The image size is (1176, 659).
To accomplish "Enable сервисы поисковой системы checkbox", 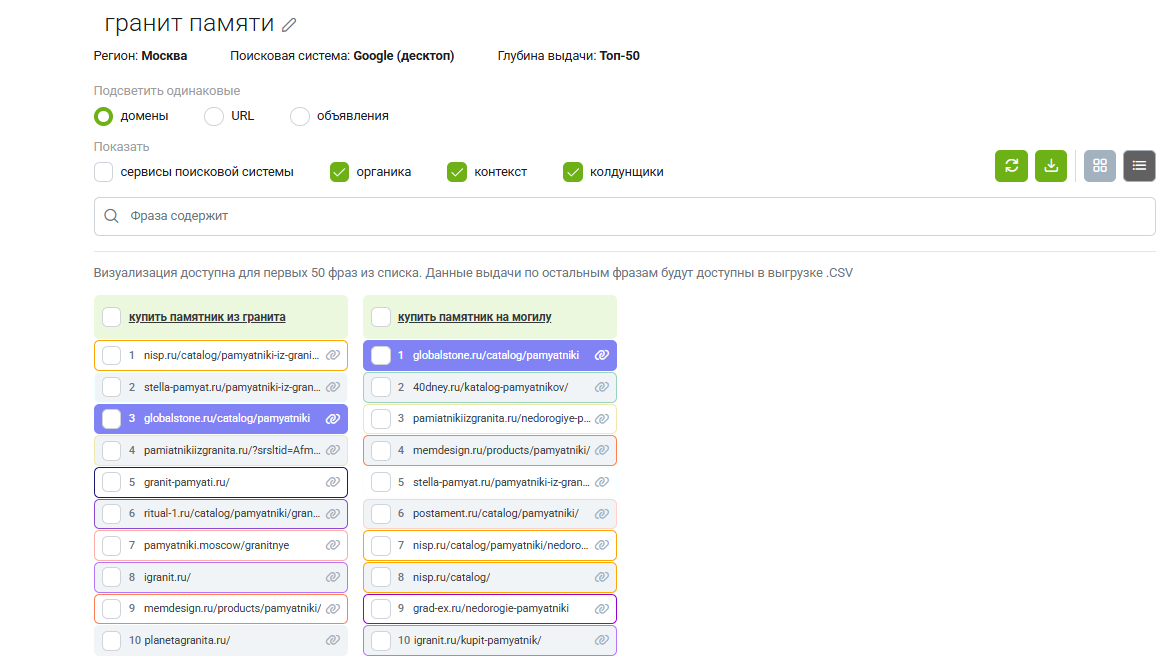I will [104, 172].
